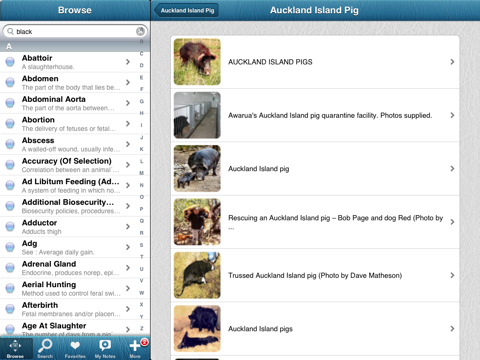This screenshot has width=480, height=360.
Task: Jump to letter Z in the index
Action: (x=141, y=328)
